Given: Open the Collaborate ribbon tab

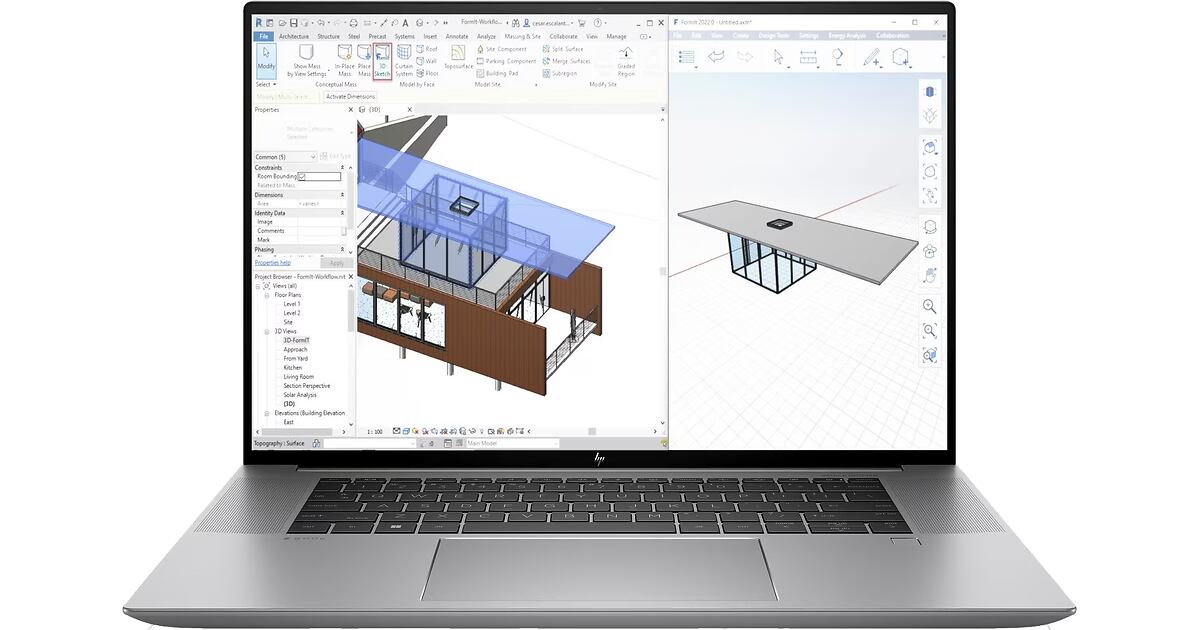Looking at the screenshot, I should tap(563, 36).
